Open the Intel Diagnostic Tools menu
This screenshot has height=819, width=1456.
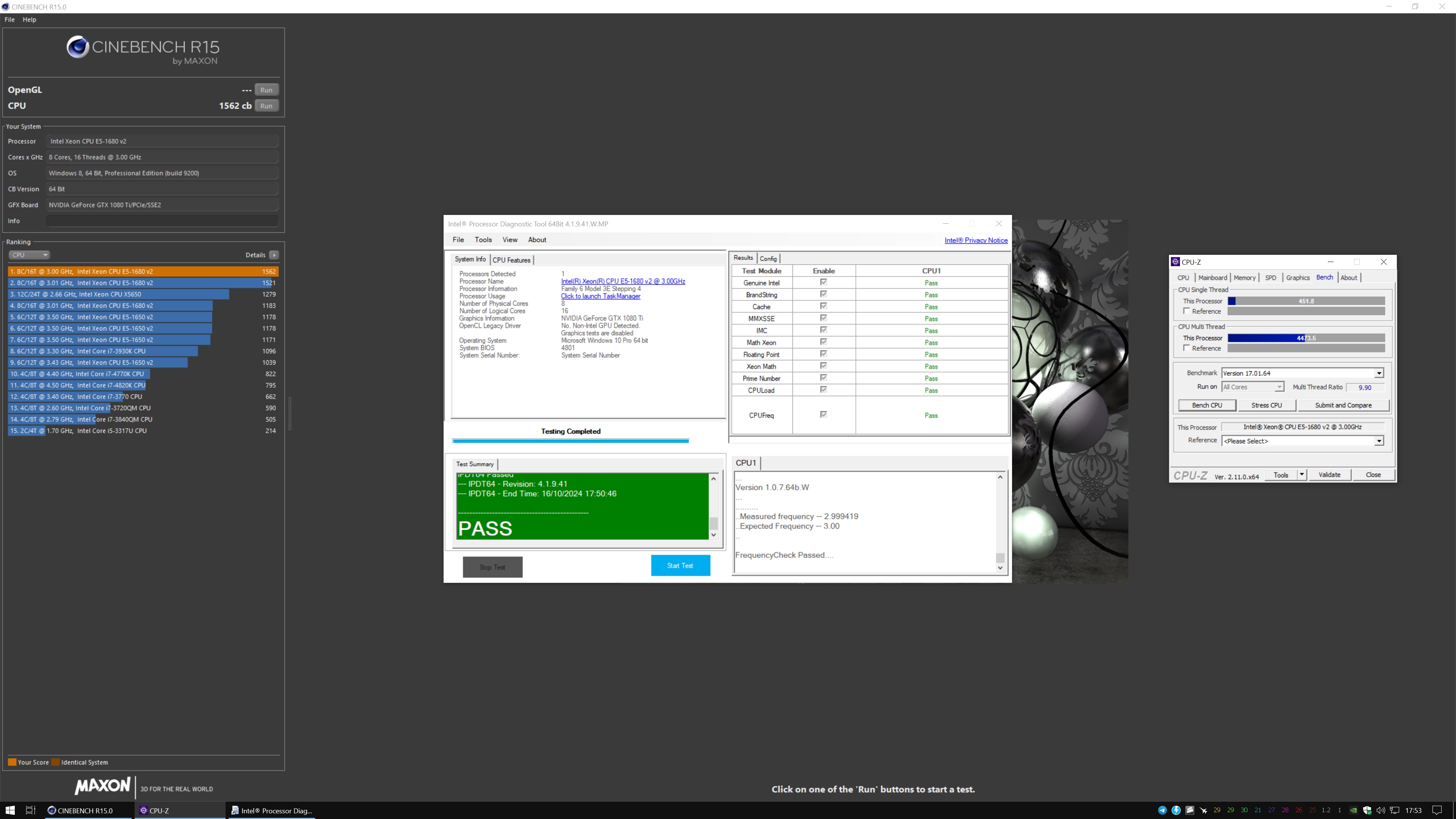pos(483,240)
